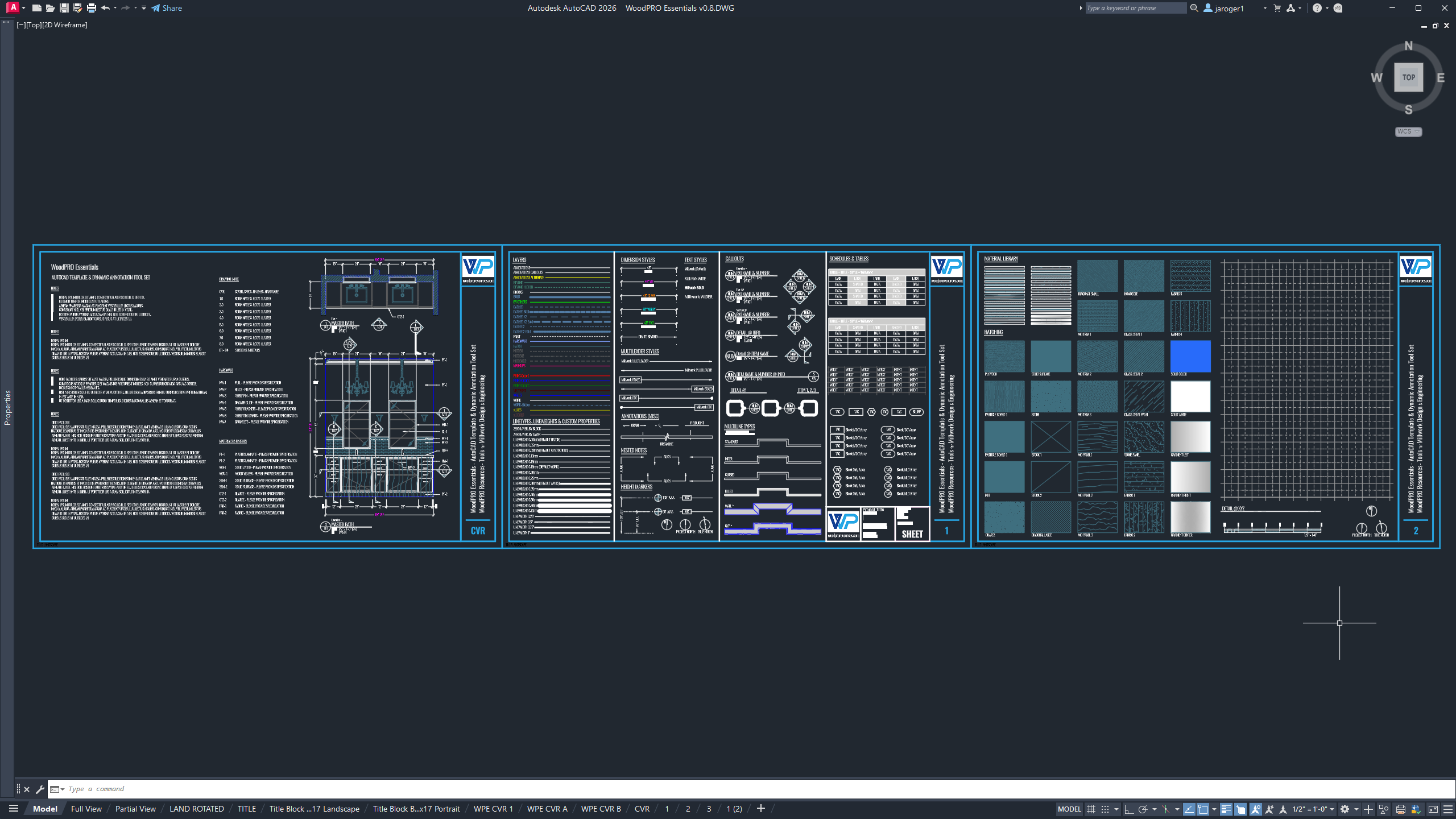Click the Share button
Screen dimensions: 1456x819
pos(167,8)
